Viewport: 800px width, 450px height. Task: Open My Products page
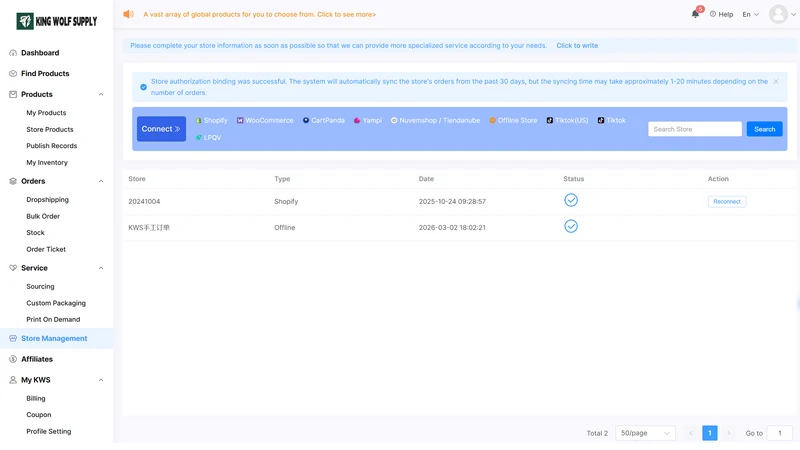tap(46, 113)
